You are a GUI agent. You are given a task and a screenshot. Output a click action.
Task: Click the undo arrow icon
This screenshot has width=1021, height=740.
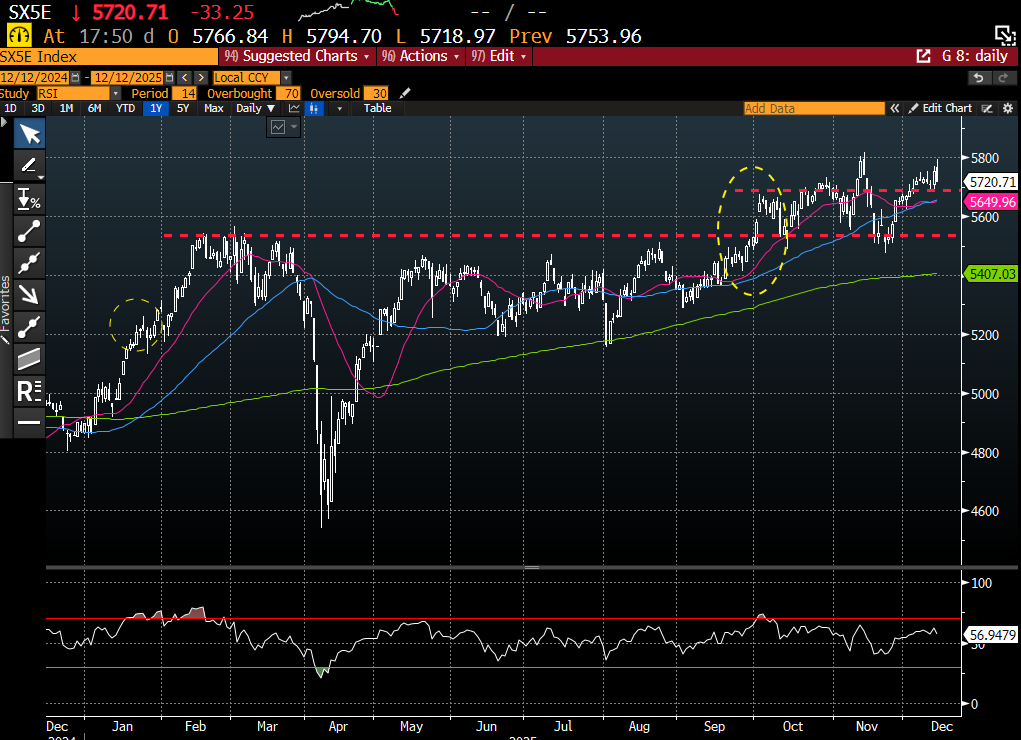click(979, 78)
